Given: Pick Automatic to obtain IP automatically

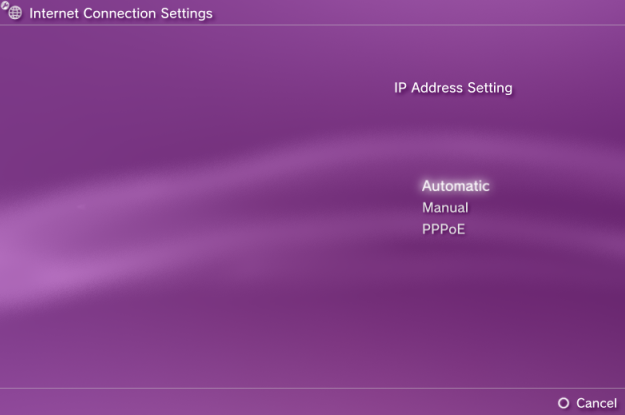Looking at the screenshot, I should point(456,186).
